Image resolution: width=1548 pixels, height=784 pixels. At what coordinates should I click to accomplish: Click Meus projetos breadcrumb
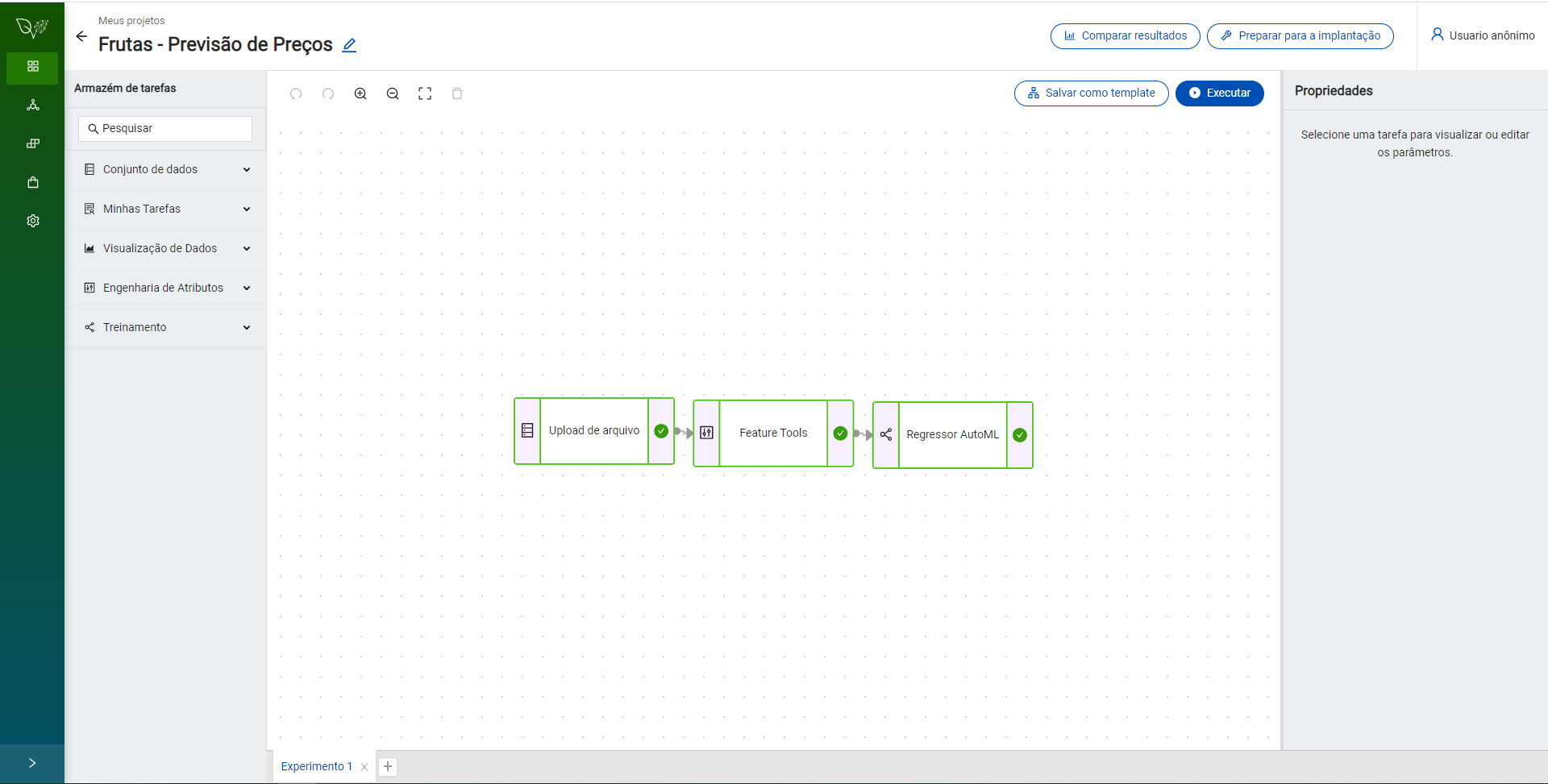[131, 21]
